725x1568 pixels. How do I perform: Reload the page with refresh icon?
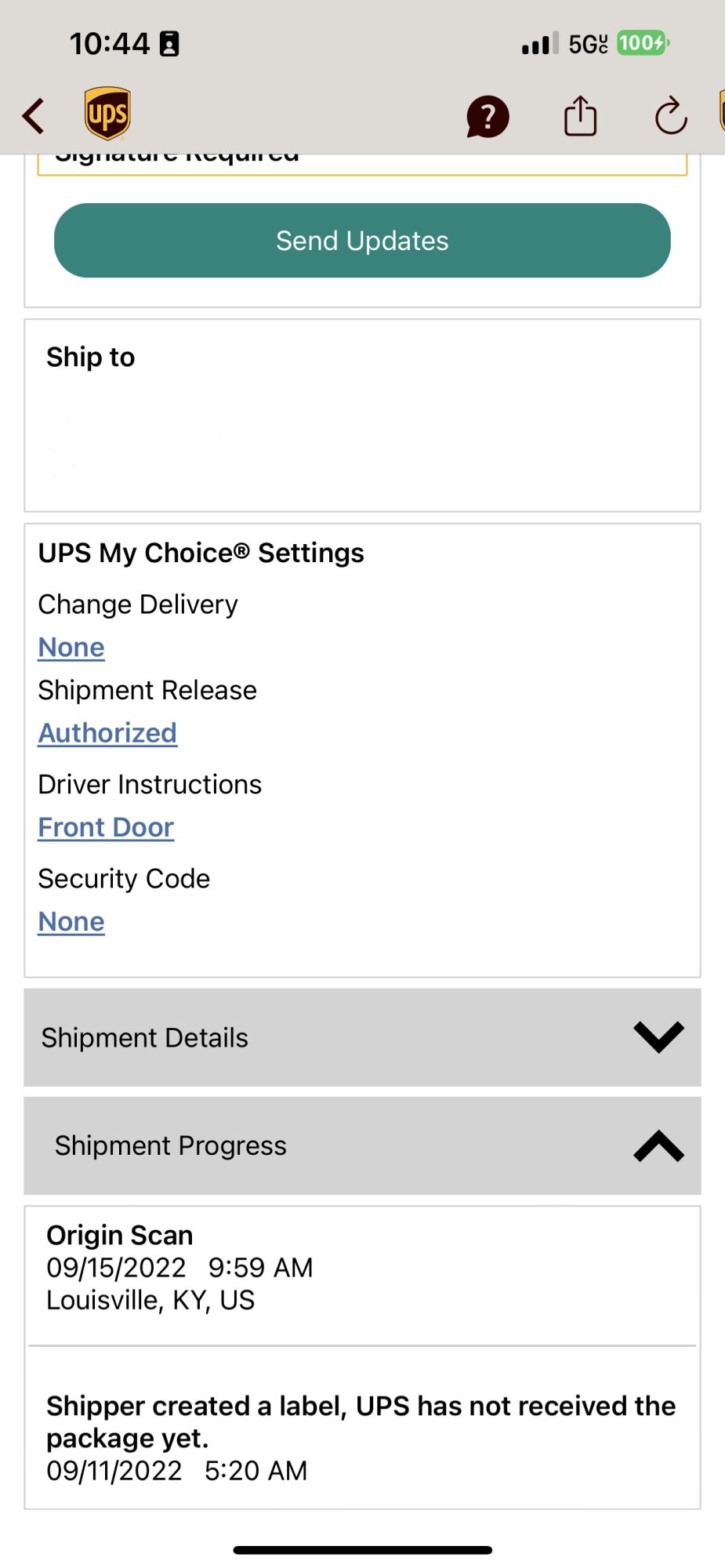tap(671, 116)
